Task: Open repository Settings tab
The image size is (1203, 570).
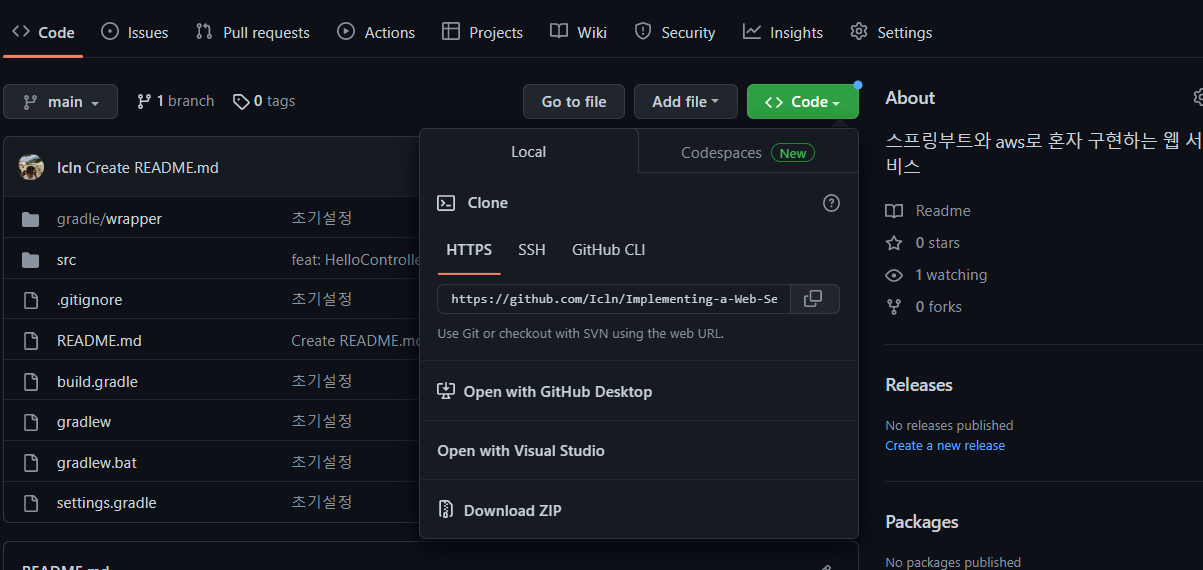Action: [x=891, y=32]
